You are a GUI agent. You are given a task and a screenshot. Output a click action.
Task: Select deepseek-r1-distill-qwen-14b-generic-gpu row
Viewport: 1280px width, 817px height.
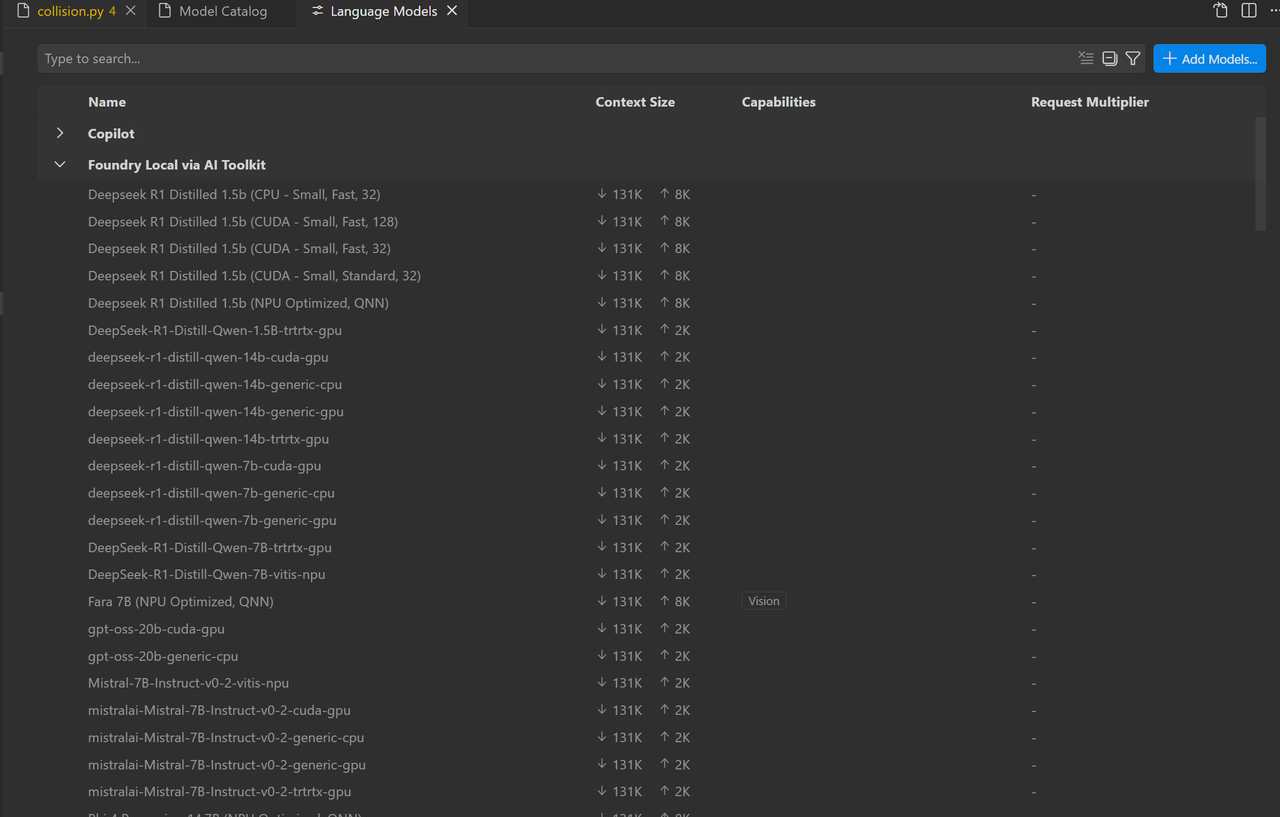(x=646, y=411)
